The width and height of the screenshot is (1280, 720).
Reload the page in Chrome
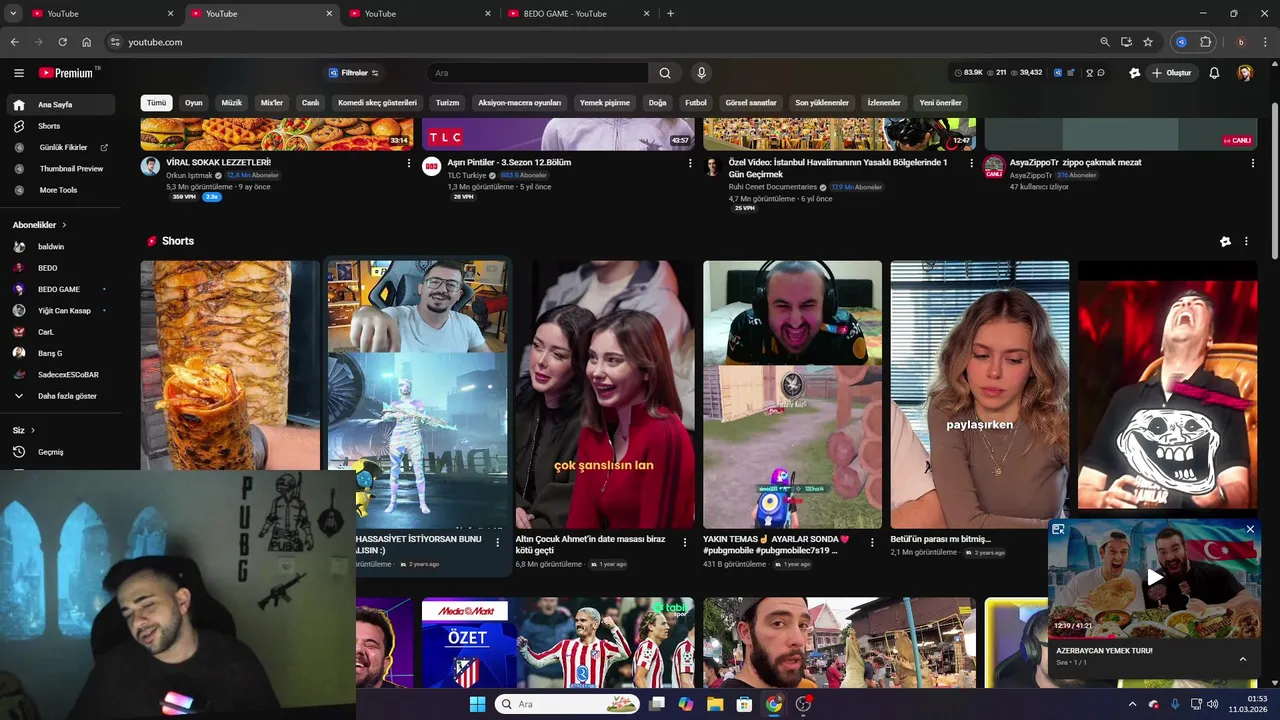62,42
